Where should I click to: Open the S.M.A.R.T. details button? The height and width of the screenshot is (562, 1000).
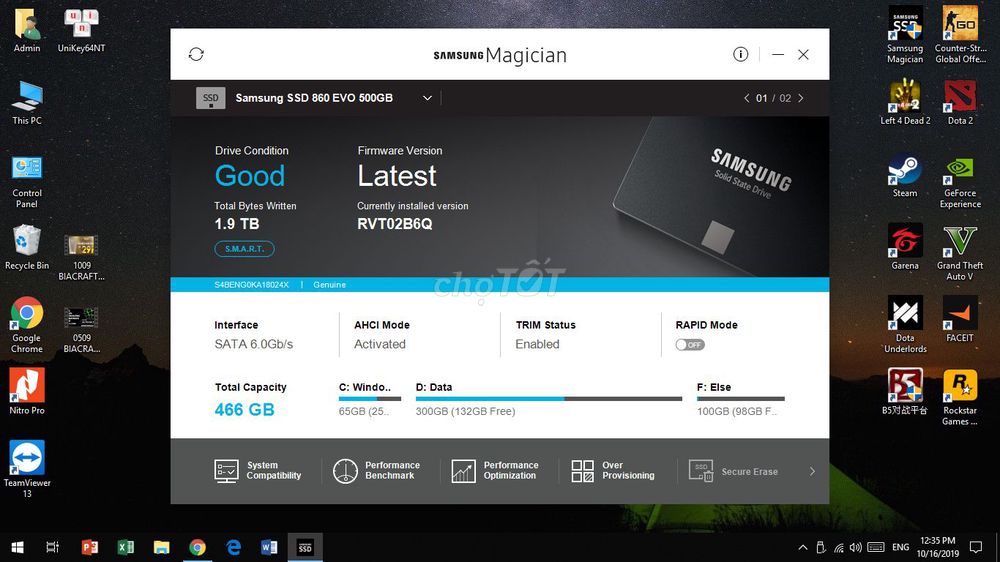(x=244, y=249)
